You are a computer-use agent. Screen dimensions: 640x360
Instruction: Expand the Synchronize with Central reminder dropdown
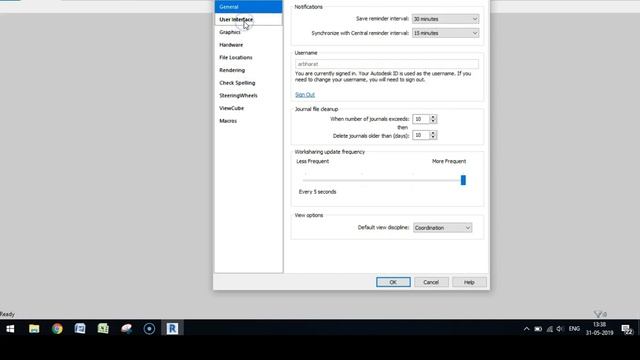(x=445, y=33)
